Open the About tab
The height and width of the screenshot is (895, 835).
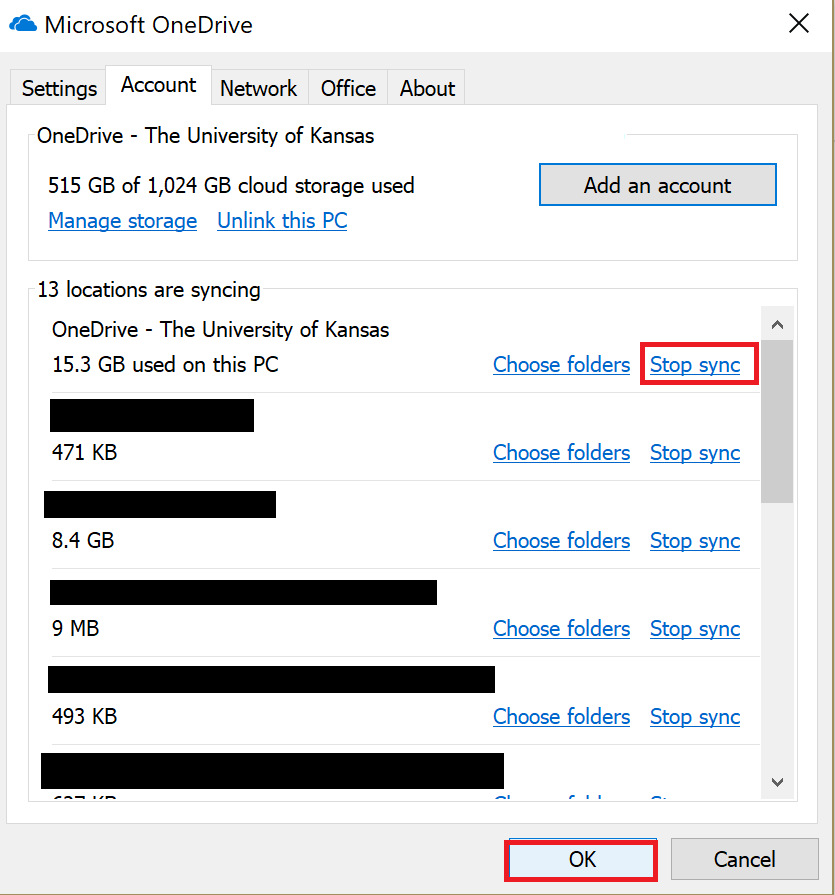click(426, 88)
